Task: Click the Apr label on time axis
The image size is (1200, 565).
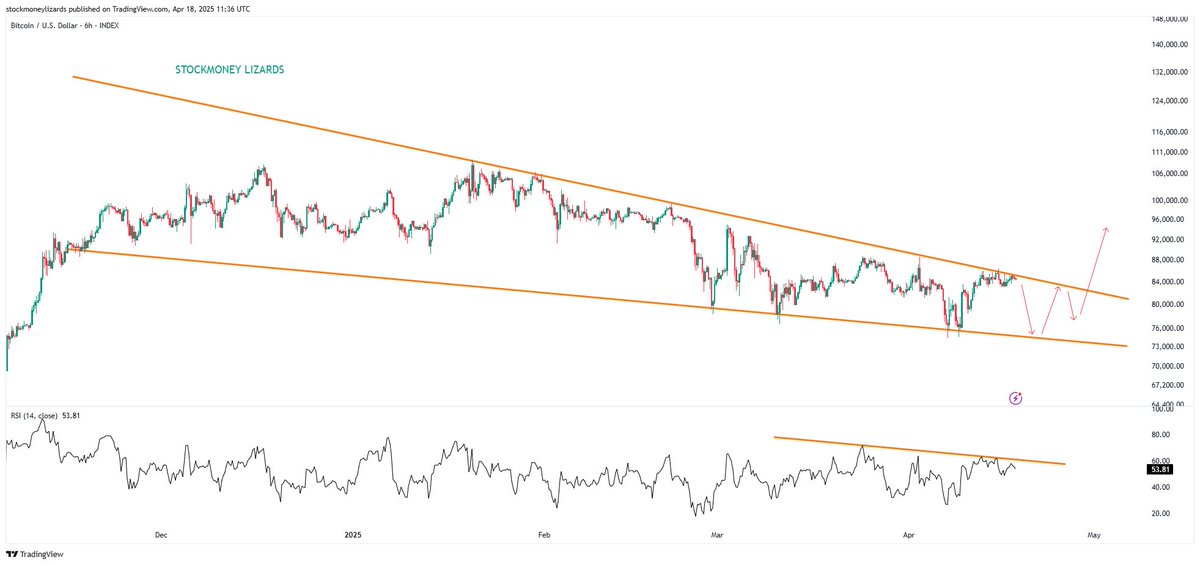Action: pos(909,536)
